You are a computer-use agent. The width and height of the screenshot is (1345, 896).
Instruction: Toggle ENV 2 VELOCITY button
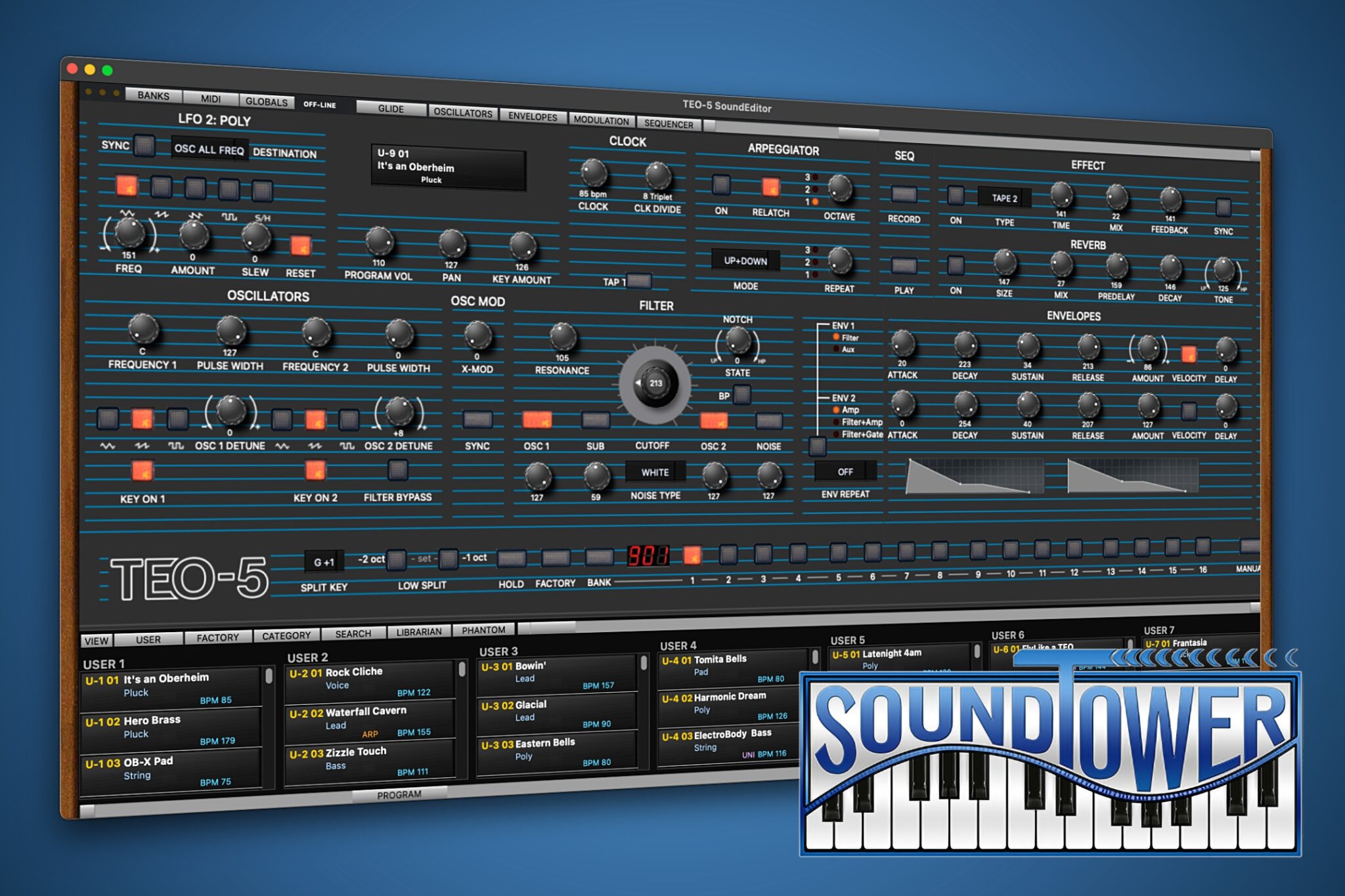click(x=1188, y=412)
